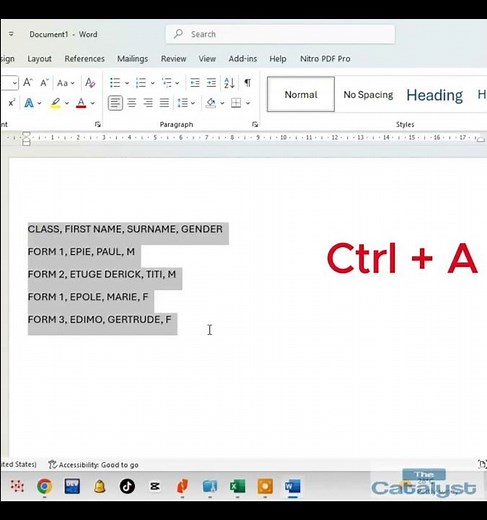Click the line FORM 3, EDIMO, GERTRUDE, F
The image size is (487, 520).
click(99, 319)
